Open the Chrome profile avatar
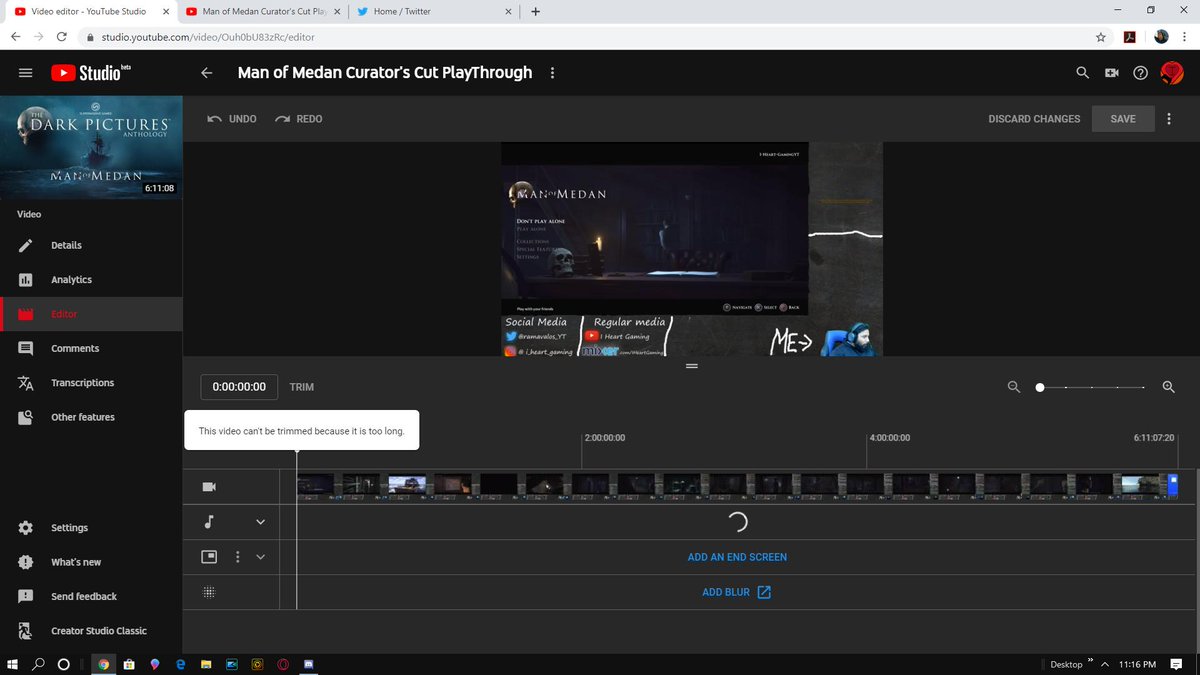Screen dimensions: 1200x675 click(1160, 36)
